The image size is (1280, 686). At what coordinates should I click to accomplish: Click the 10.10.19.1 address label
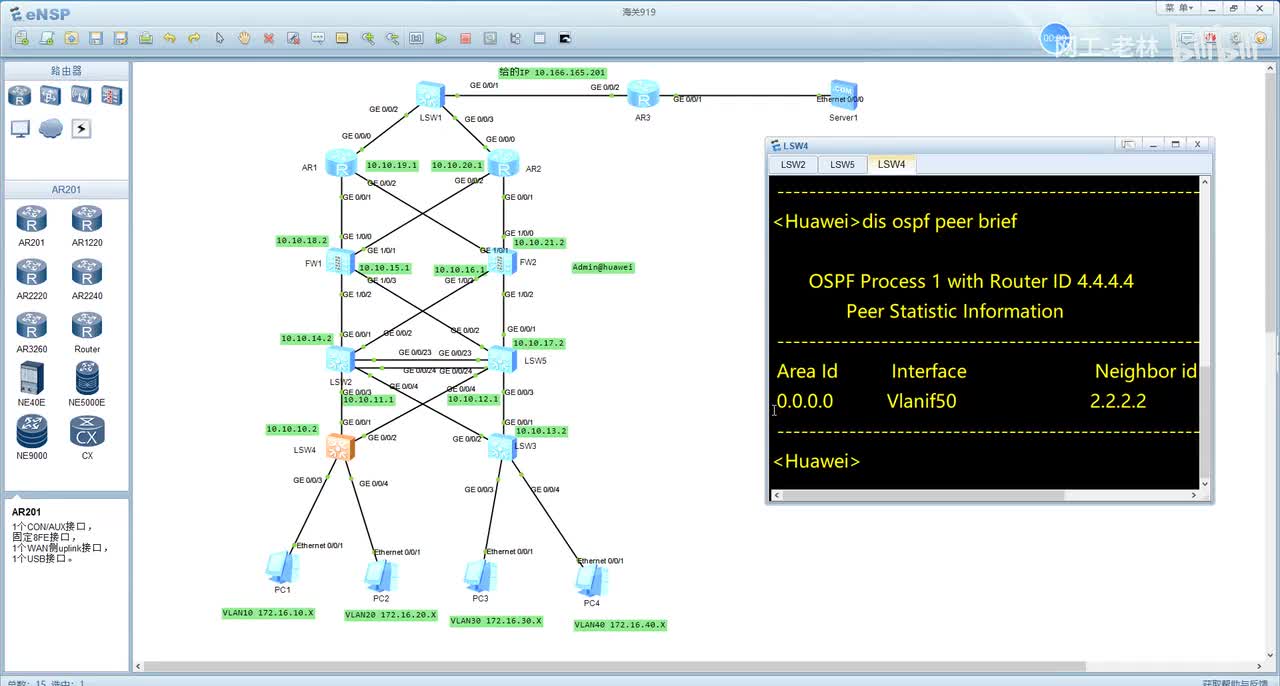392,165
